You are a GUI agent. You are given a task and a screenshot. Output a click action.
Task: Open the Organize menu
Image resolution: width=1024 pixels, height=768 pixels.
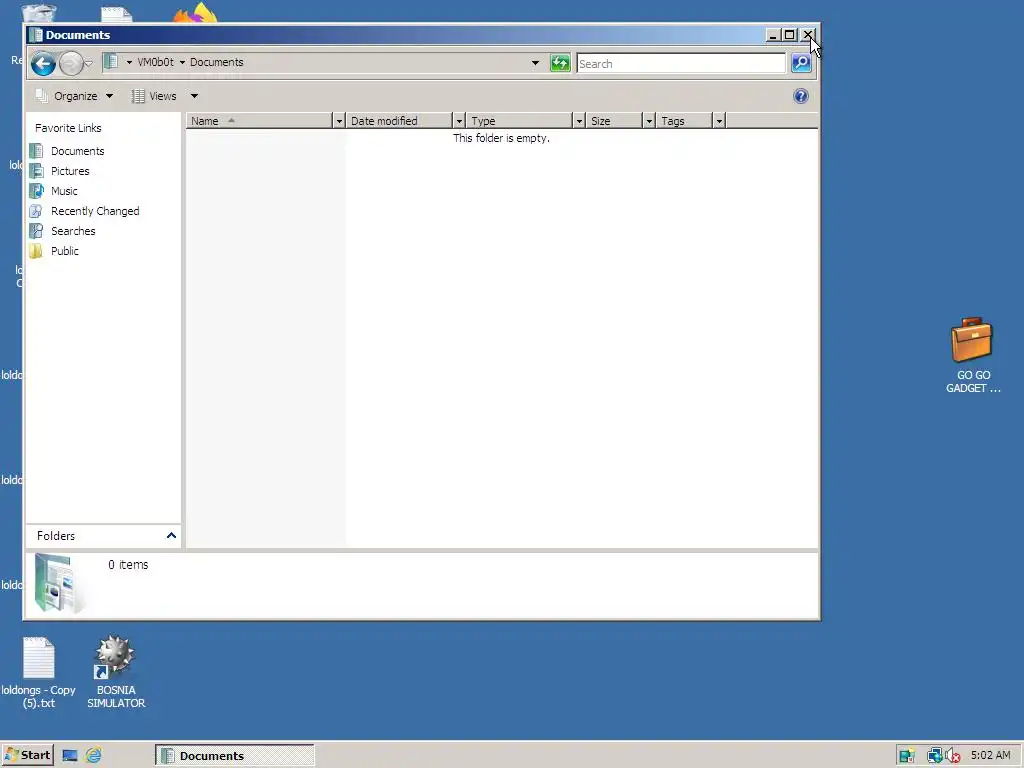coord(74,96)
